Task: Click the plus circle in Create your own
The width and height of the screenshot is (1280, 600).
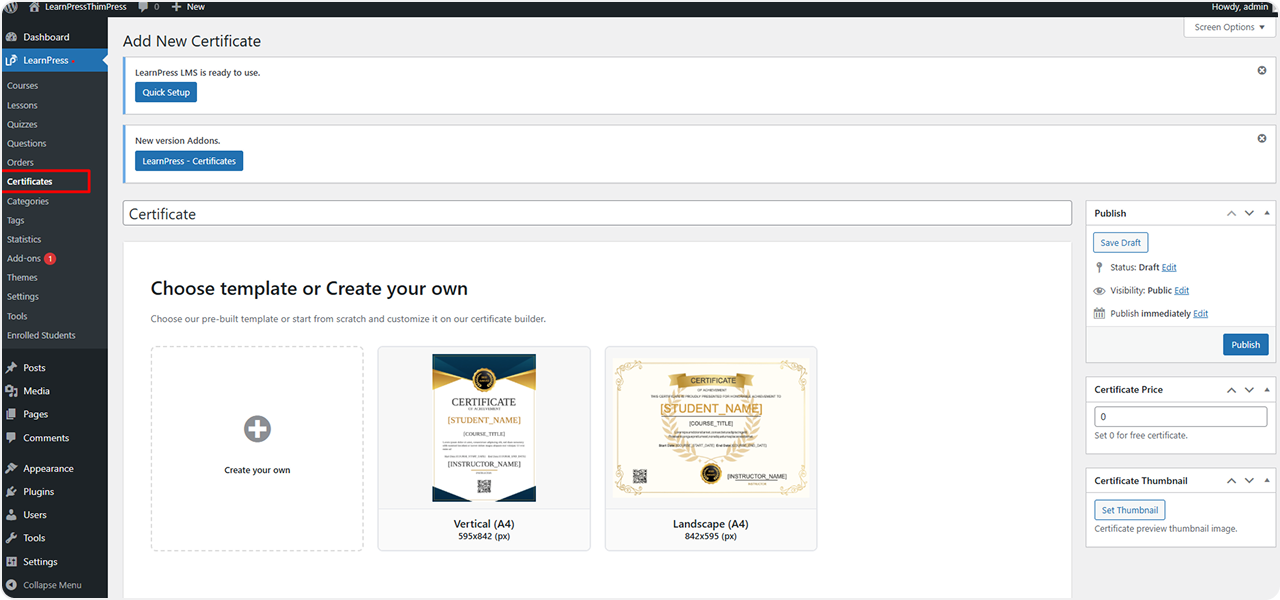Action: (x=257, y=429)
